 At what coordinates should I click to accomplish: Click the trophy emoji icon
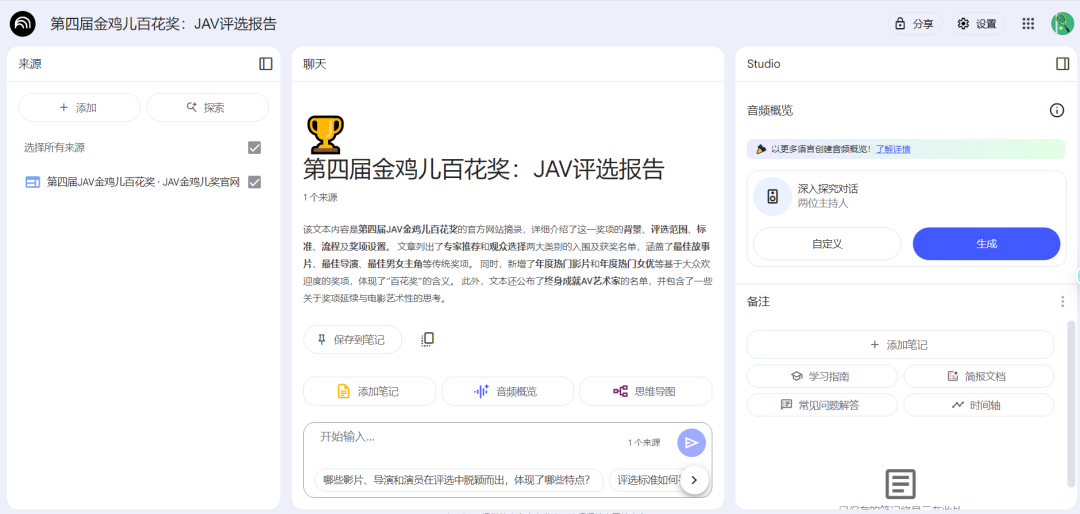tap(325, 134)
